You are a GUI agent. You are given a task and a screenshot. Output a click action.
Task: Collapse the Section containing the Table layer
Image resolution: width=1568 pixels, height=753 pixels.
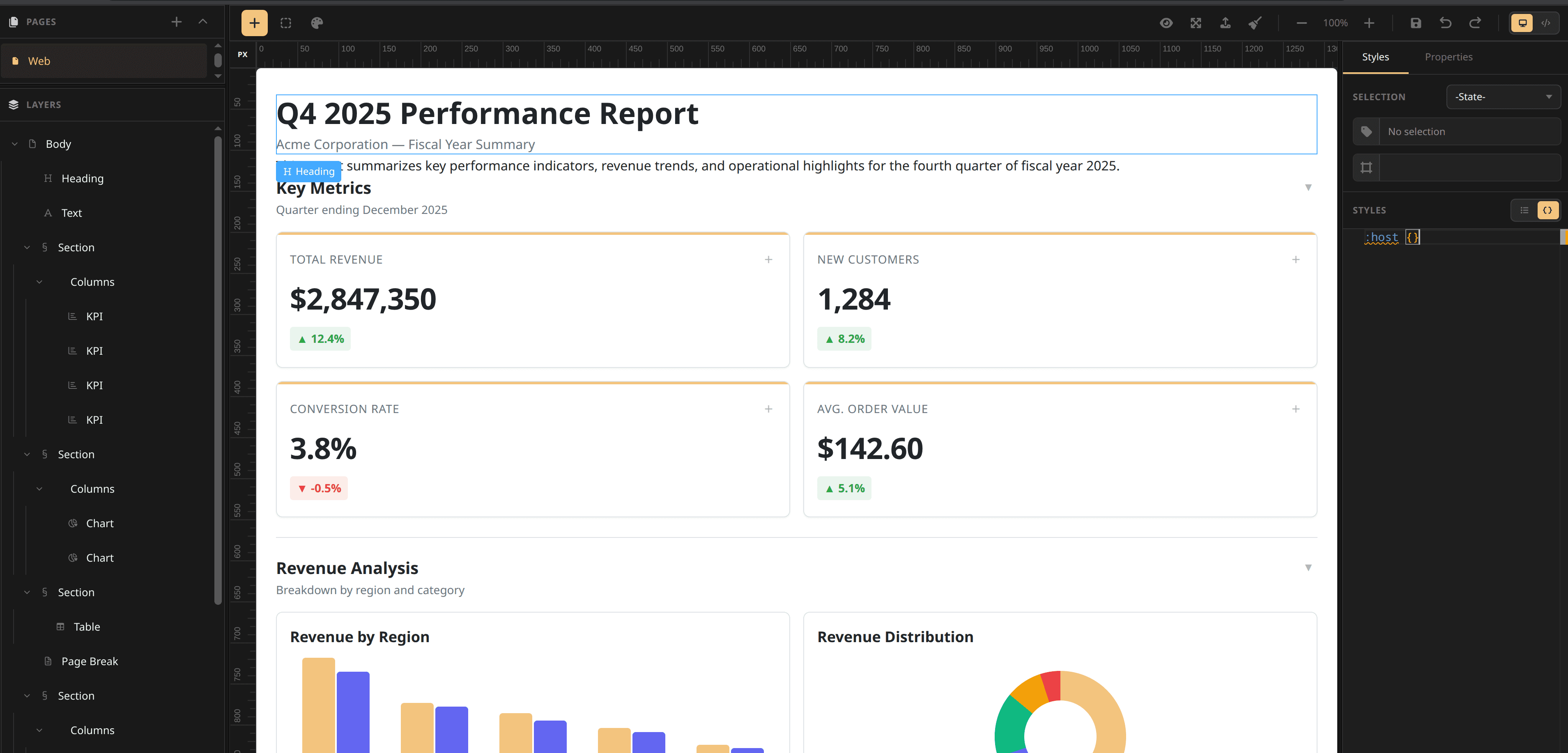pos(27,592)
